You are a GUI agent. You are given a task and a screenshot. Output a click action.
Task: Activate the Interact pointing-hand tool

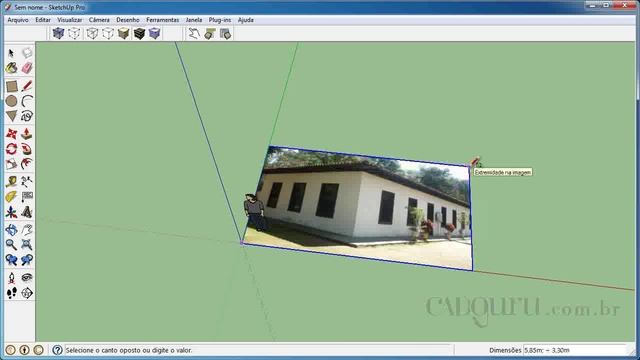point(194,33)
